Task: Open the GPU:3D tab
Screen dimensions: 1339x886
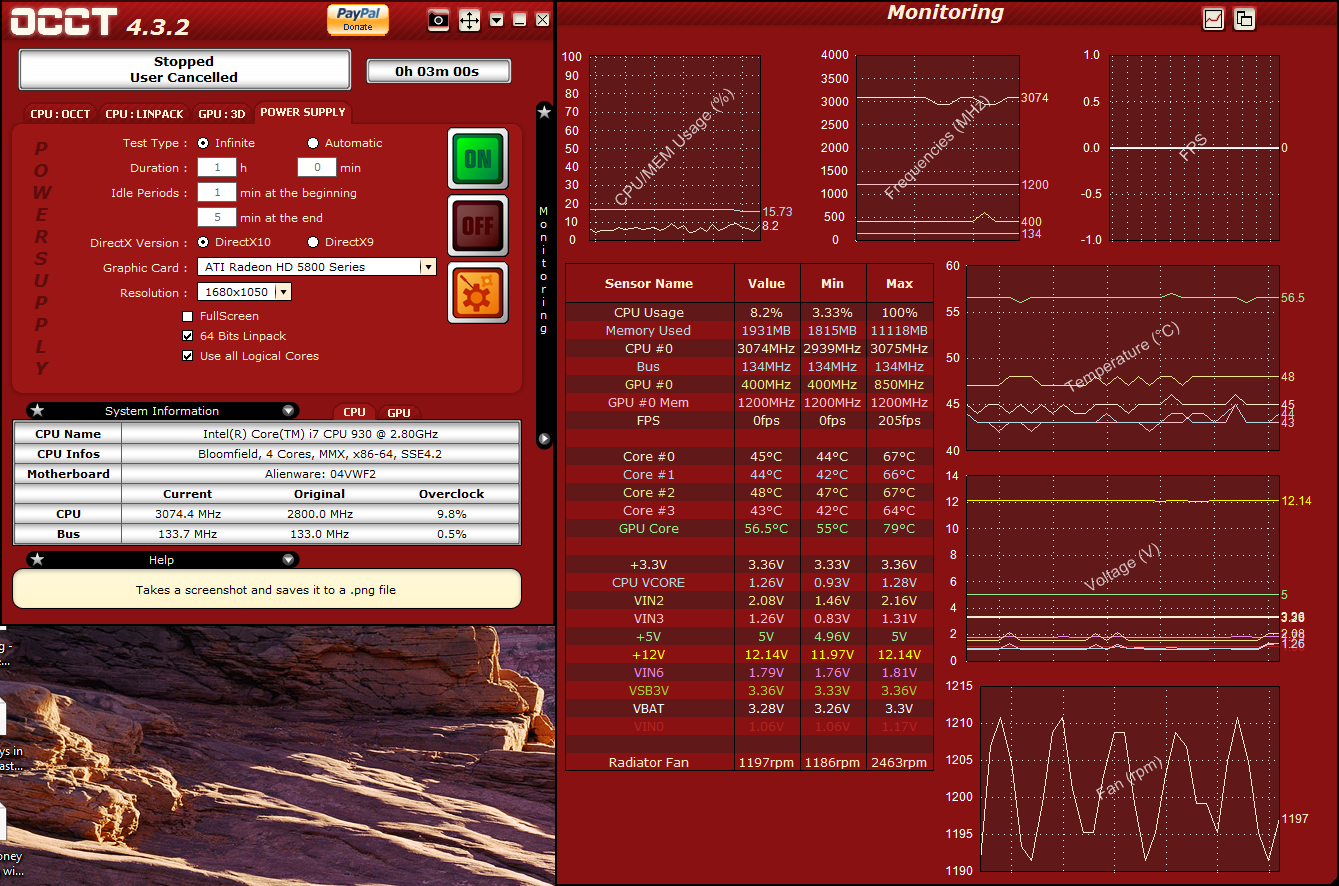Action: tap(221, 114)
